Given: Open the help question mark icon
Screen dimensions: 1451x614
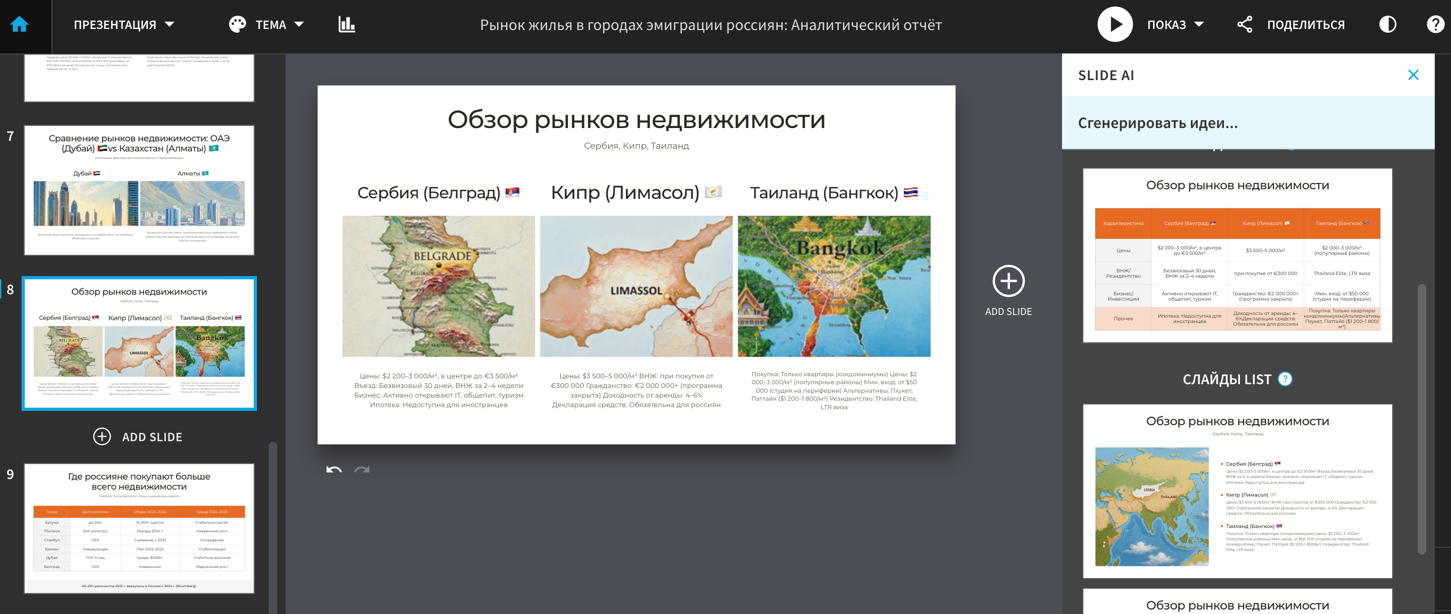Looking at the screenshot, I should [x=1436, y=25].
